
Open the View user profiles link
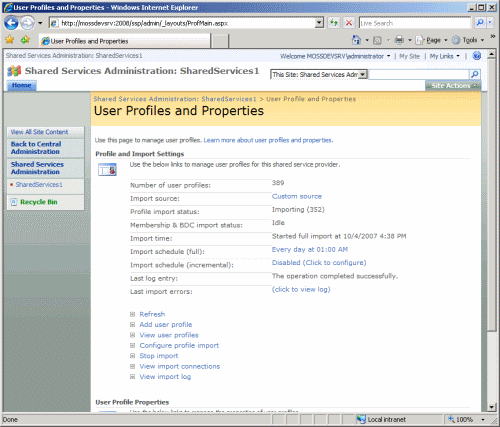pyautogui.click(x=169, y=335)
